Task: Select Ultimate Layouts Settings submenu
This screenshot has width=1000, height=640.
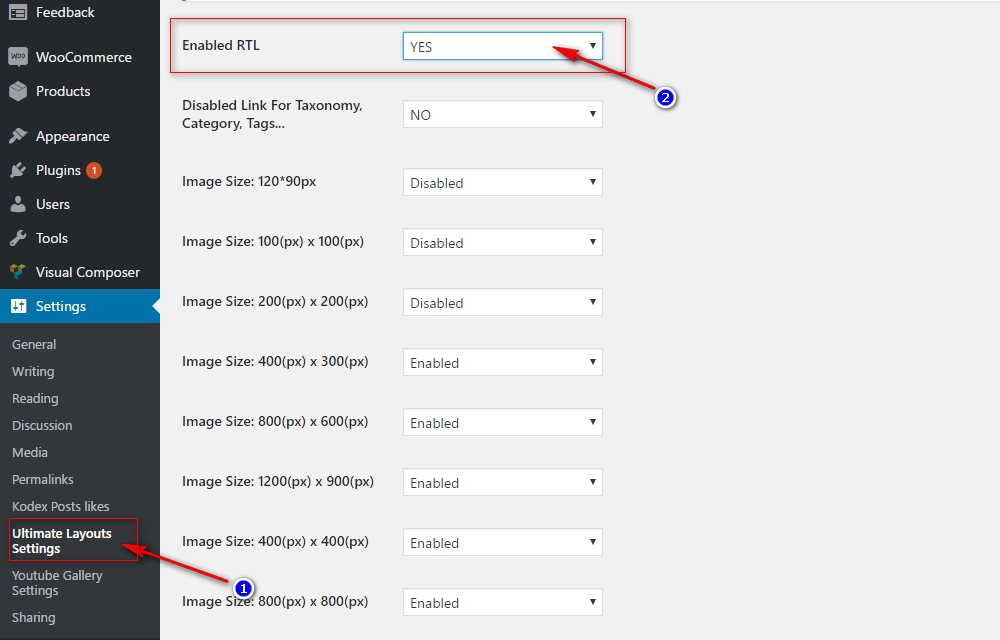Action: (61, 540)
